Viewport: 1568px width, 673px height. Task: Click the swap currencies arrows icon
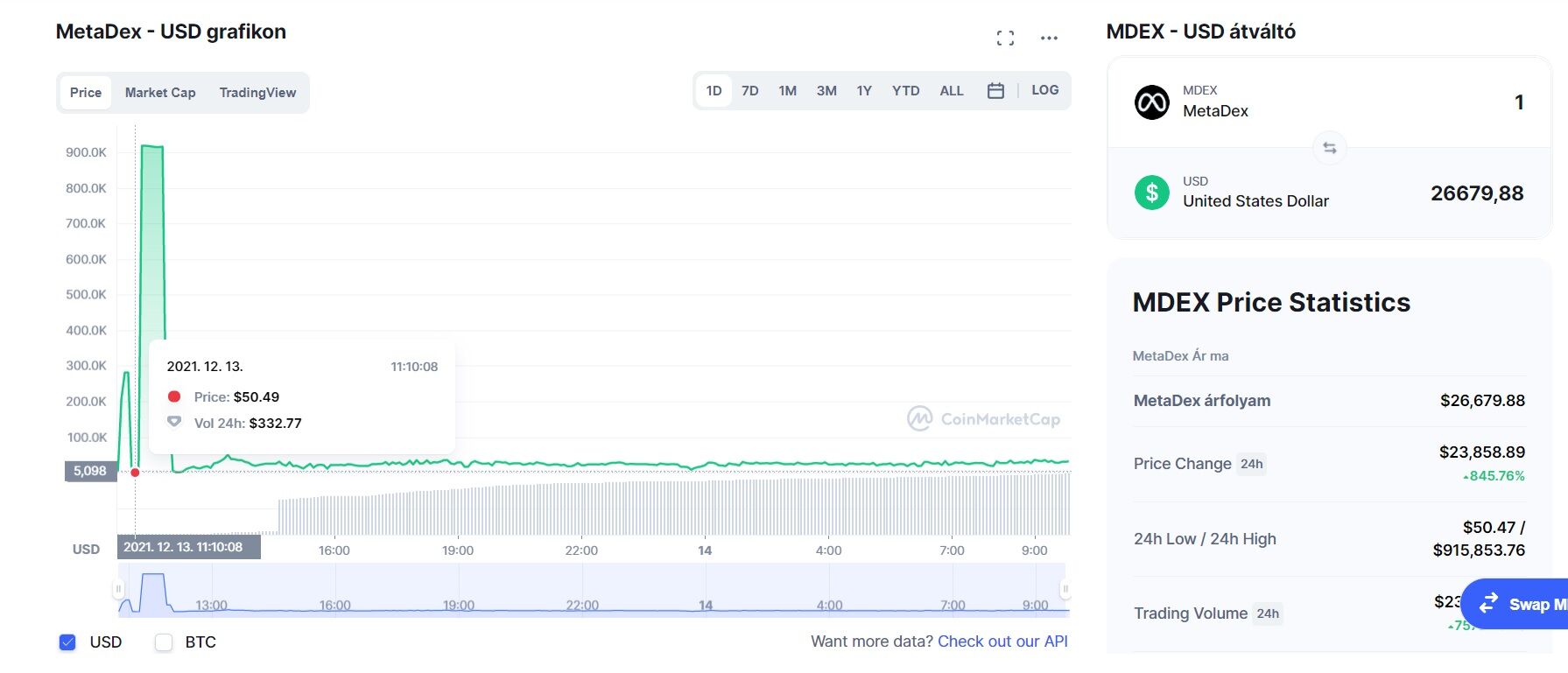[x=1329, y=148]
